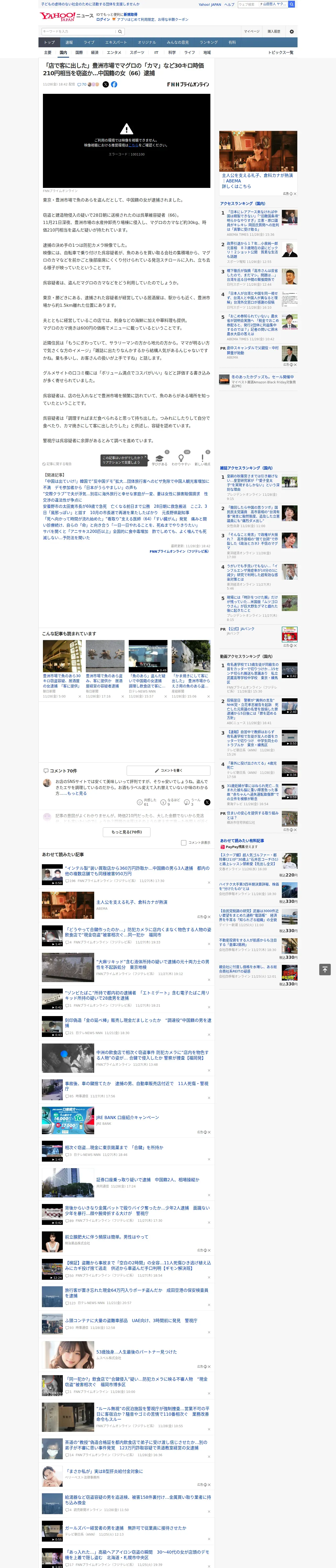This screenshot has height=1568, width=336.
Task: Click the top-bar web search button
Action: click(292, 4)
